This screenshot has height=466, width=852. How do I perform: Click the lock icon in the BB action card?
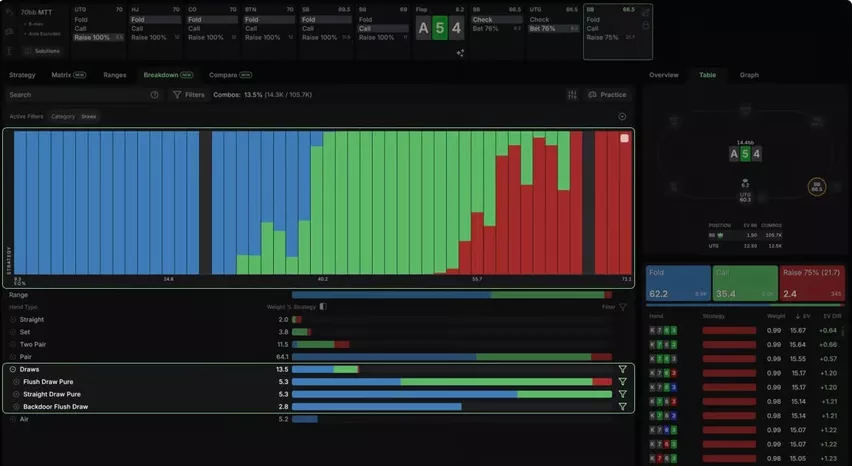pyautogui.click(x=646, y=25)
